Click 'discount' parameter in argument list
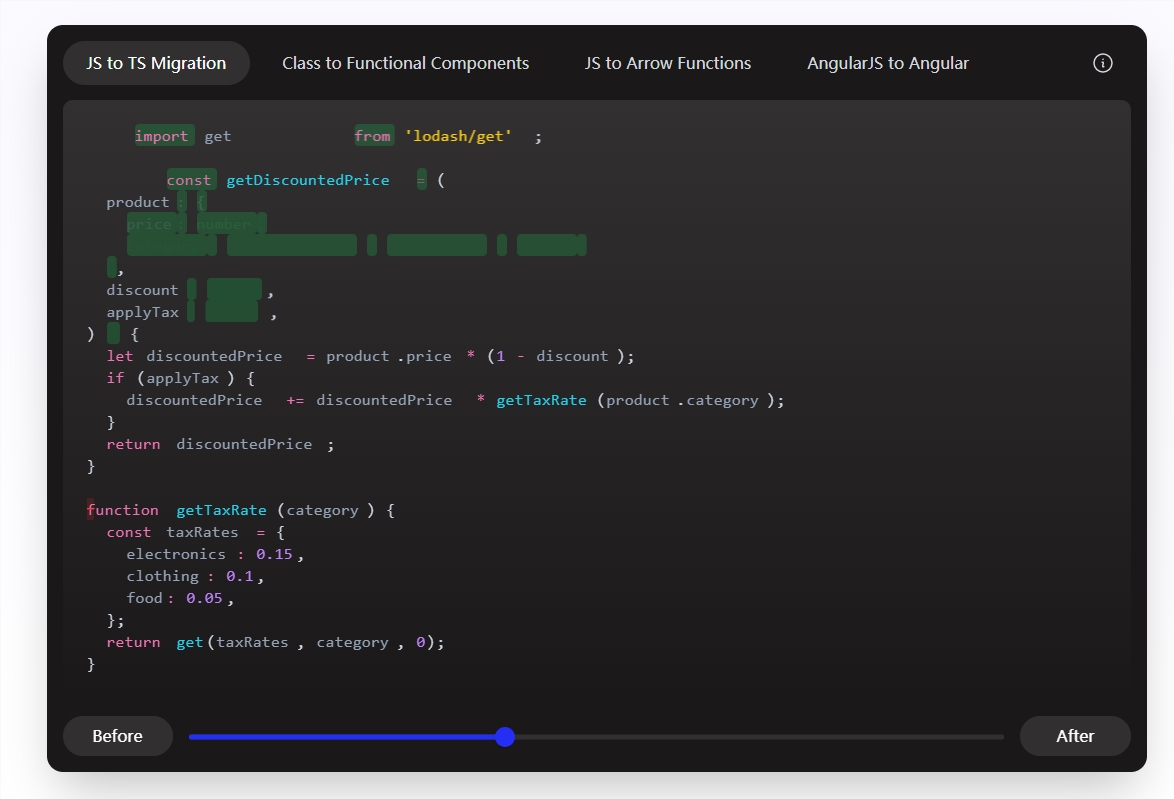1174x799 pixels. coord(142,291)
